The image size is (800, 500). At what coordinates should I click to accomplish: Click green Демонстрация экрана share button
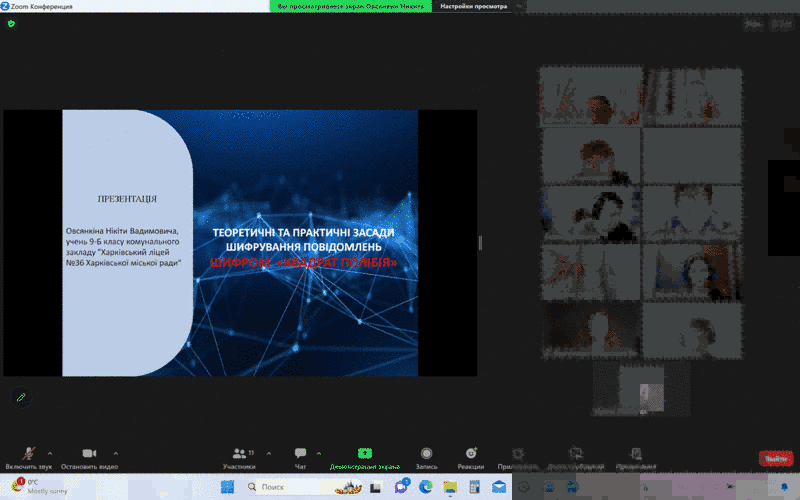364,457
